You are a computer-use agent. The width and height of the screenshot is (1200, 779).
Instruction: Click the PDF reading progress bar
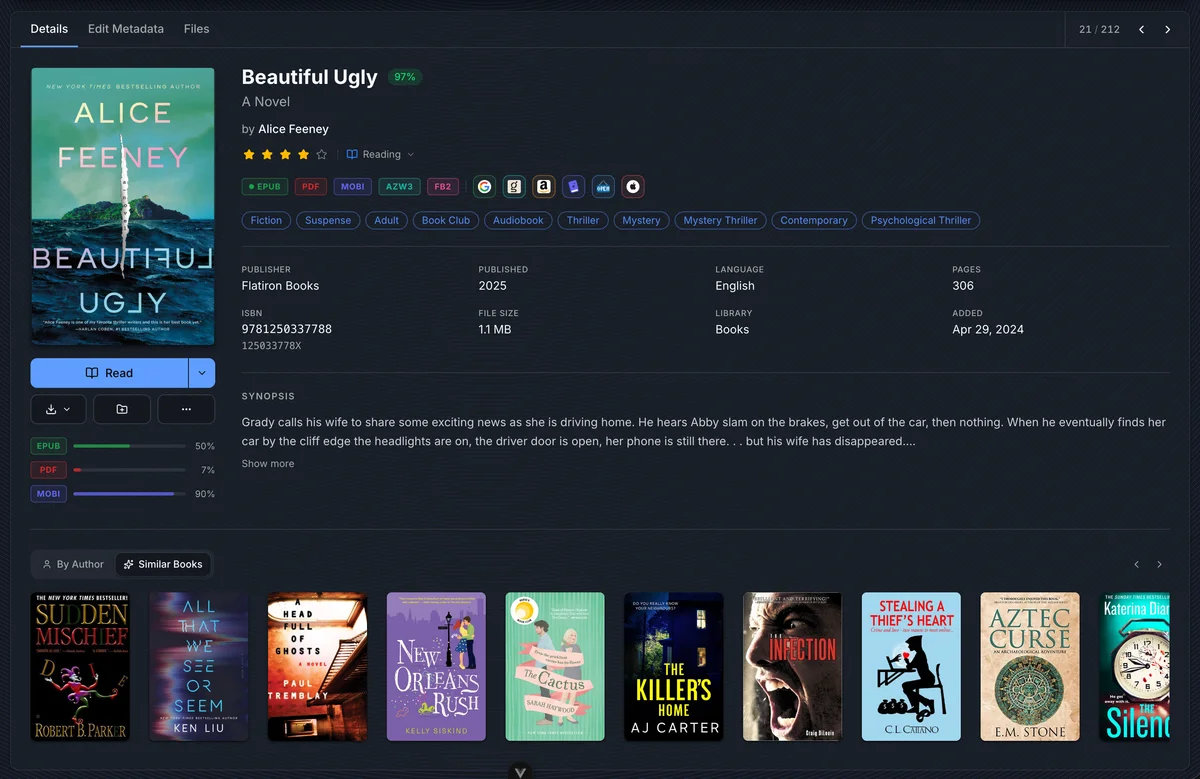[x=130, y=470]
